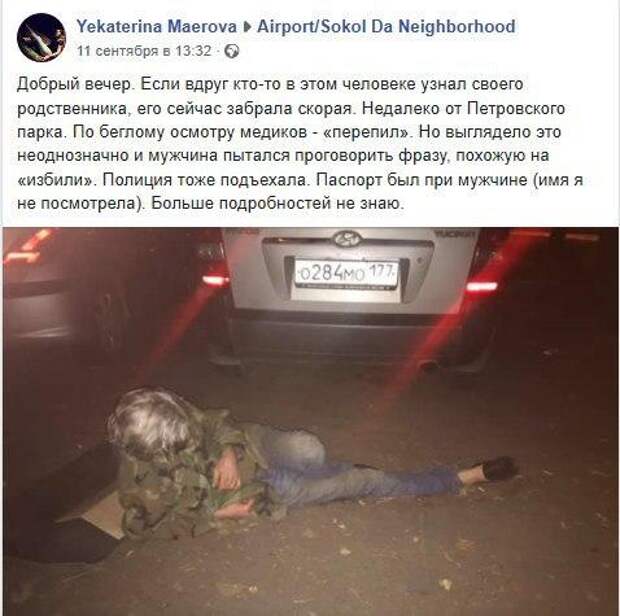Open Yekaterina Maerova's profile picture avatar
The width and height of the screenshot is (620, 616).
pyautogui.click(x=41, y=38)
